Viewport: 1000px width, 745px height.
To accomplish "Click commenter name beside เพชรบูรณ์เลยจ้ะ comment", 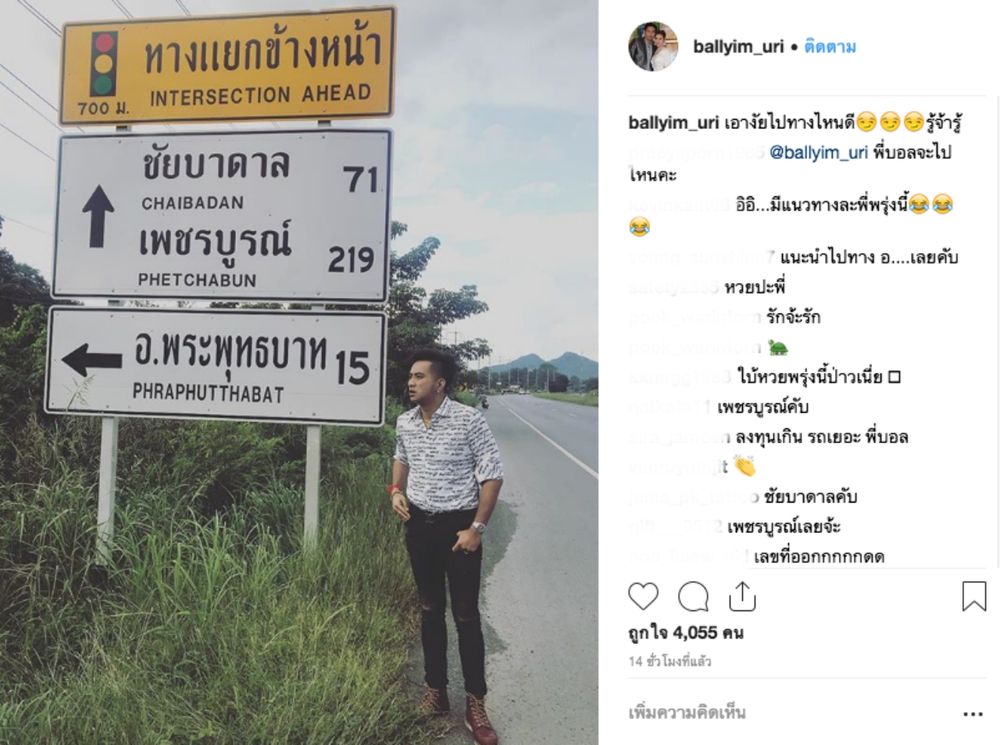I will (x=675, y=527).
